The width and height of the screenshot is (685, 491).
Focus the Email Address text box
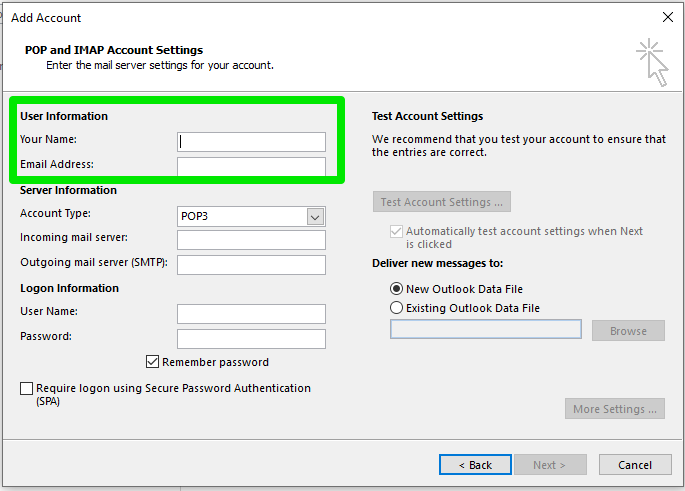click(x=251, y=167)
